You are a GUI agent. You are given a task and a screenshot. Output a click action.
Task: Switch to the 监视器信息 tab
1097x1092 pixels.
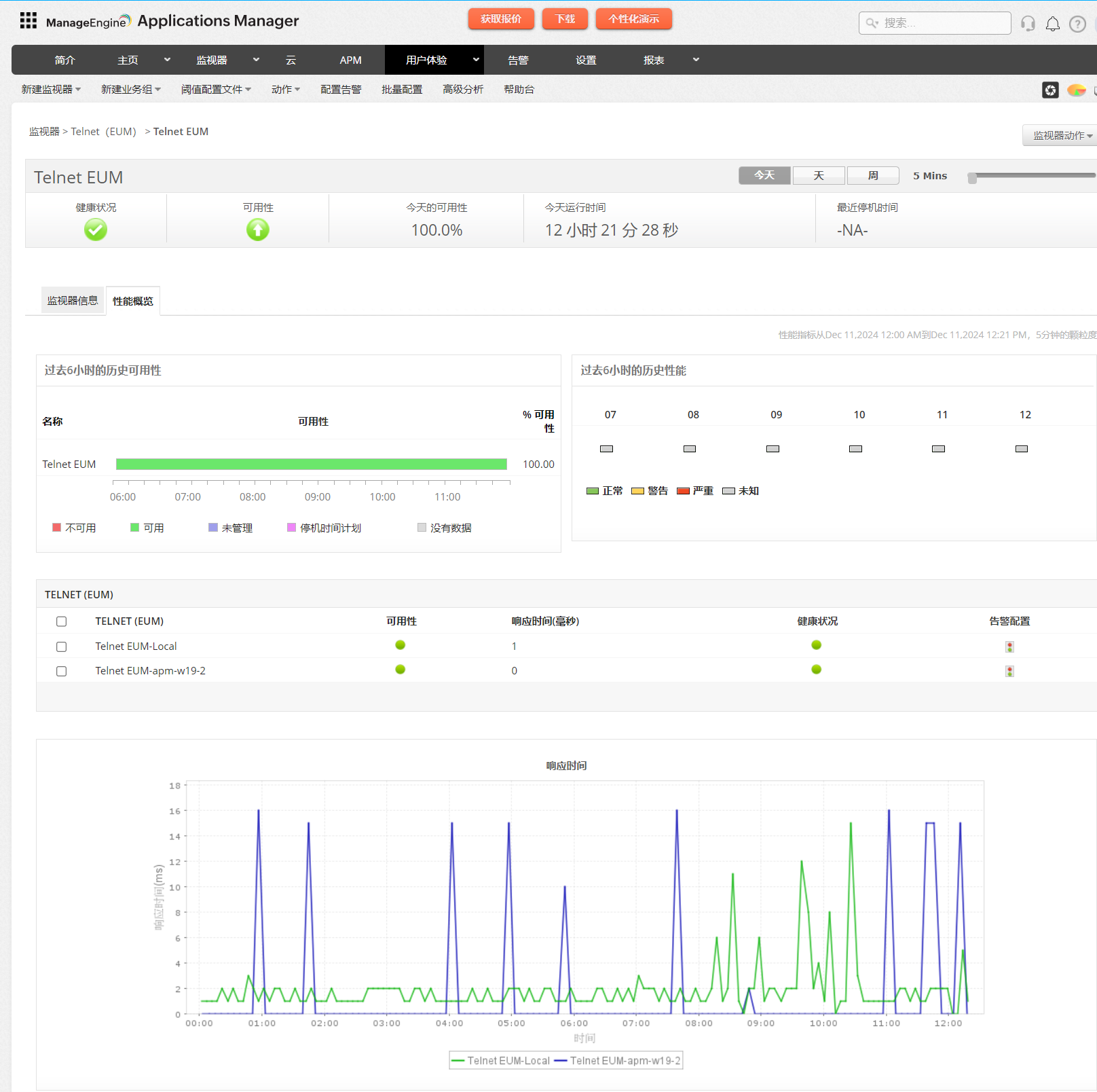tap(73, 301)
